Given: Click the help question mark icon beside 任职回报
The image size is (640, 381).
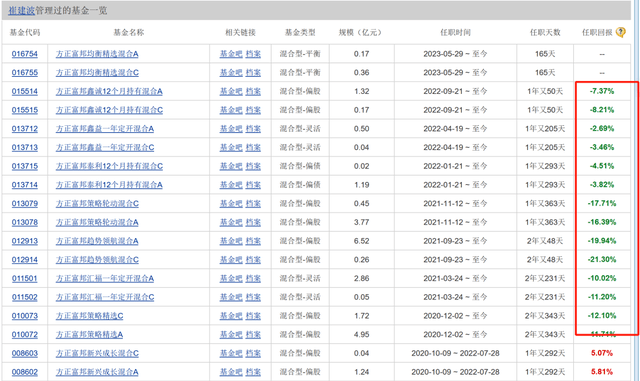Looking at the screenshot, I should [620, 32].
